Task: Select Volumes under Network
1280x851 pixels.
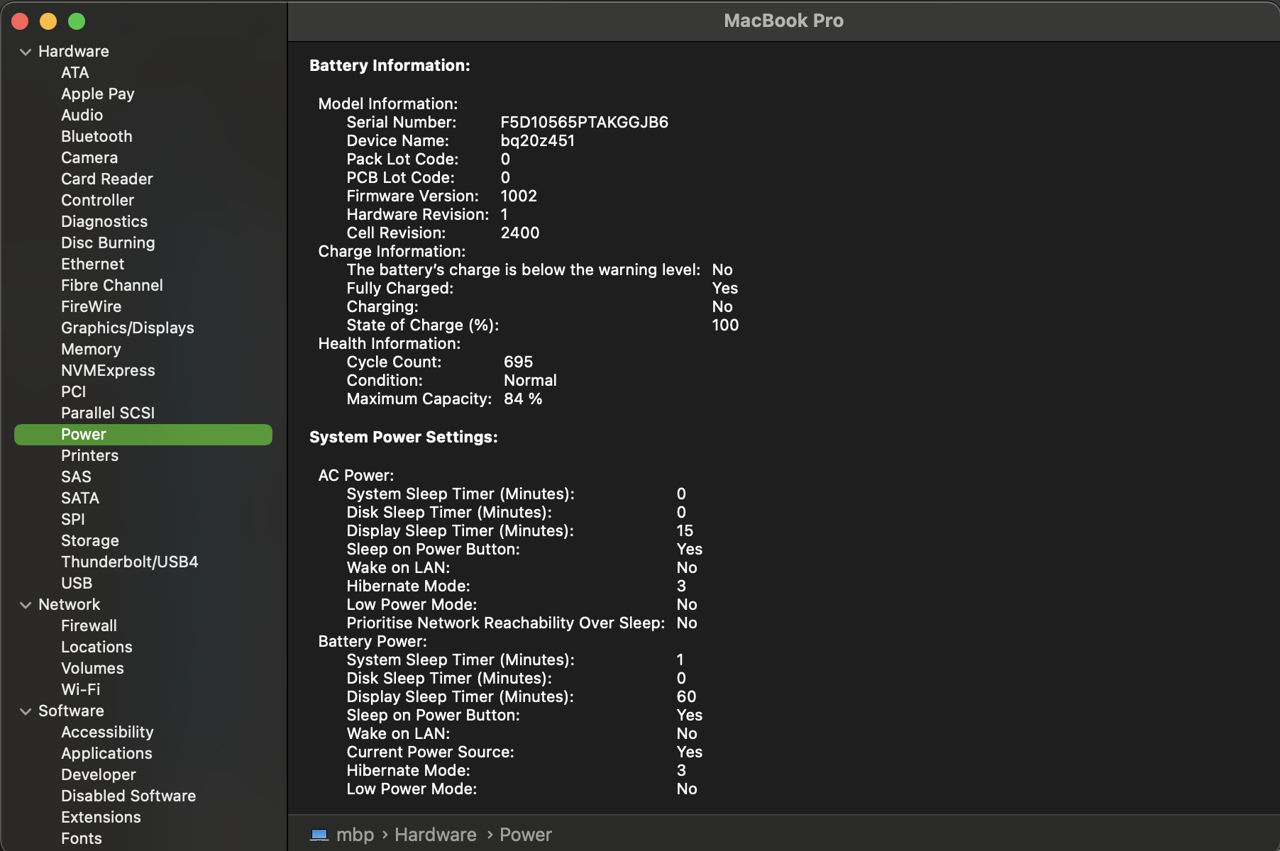Action: pyautogui.click(x=93, y=668)
